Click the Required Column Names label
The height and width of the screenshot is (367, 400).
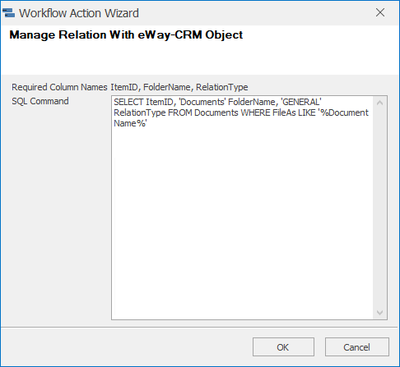click(x=59, y=87)
